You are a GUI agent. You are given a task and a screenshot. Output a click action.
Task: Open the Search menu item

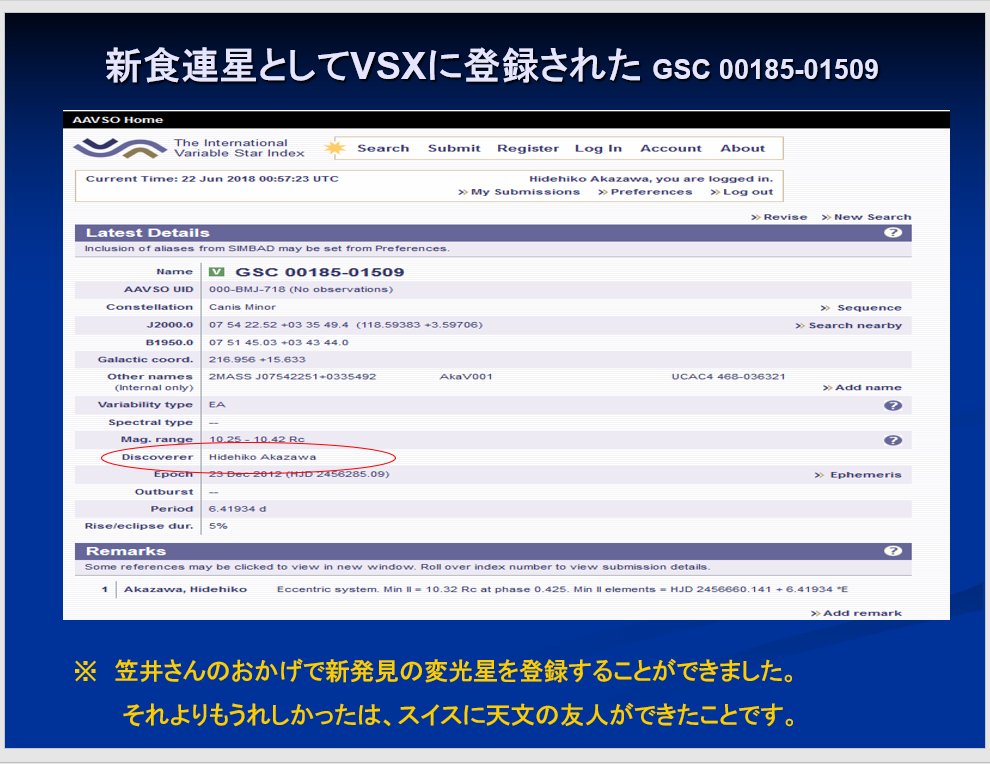point(383,149)
